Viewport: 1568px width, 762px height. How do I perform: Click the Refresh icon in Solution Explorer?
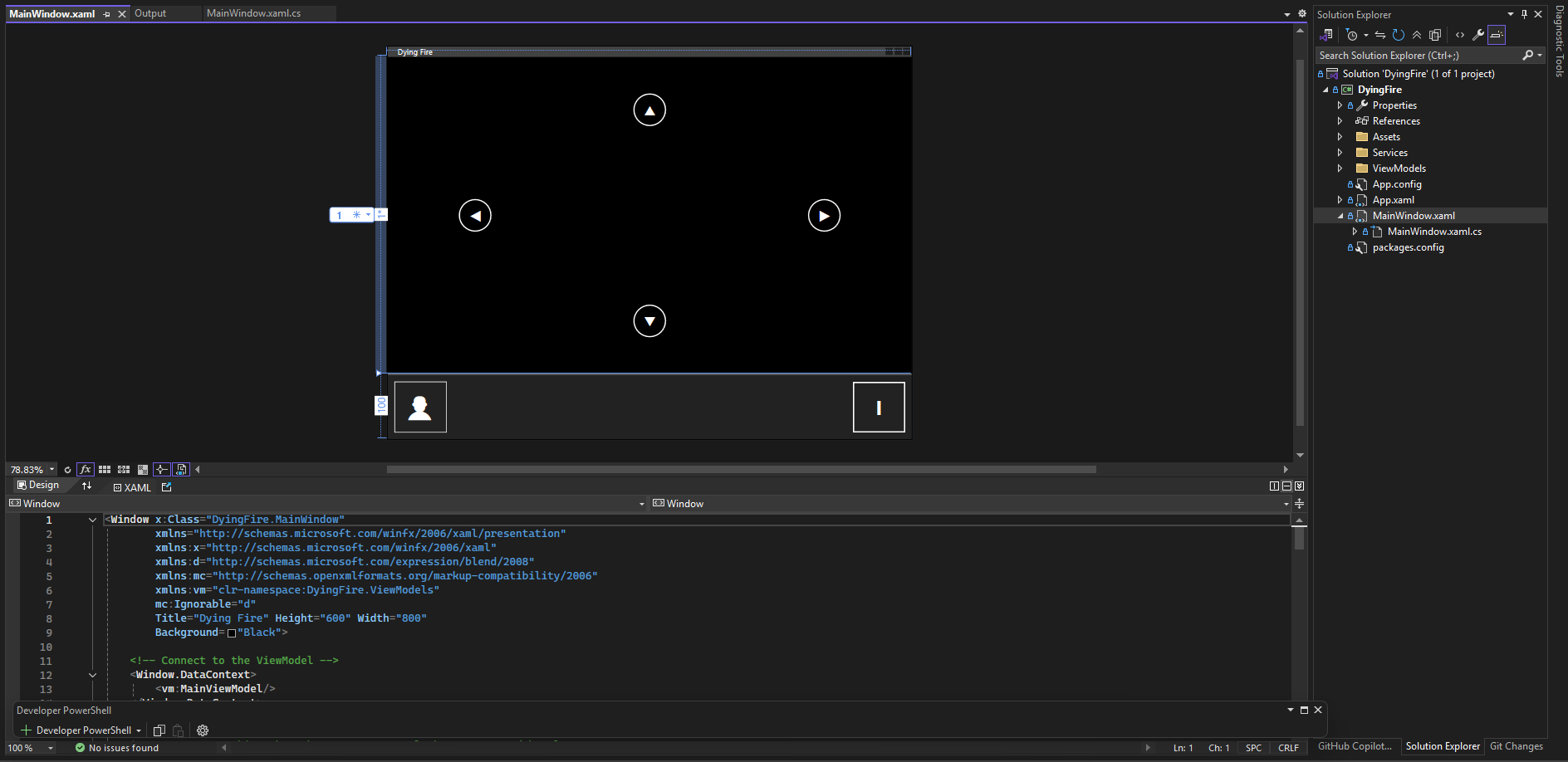(1399, 35)
